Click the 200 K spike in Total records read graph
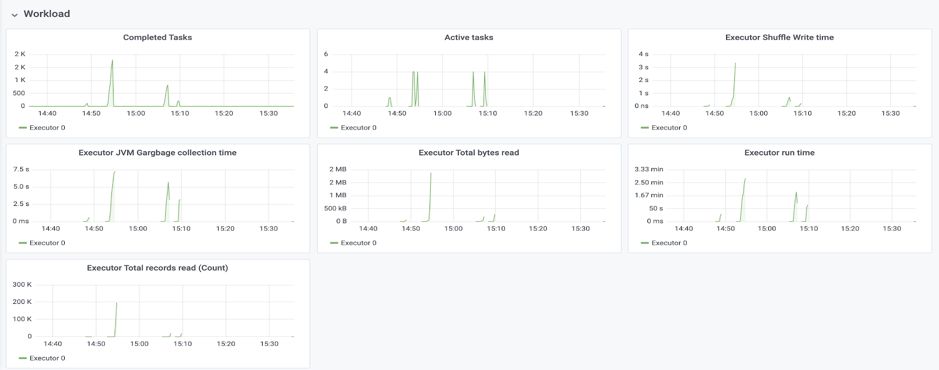This screenshot has width=939, height=370. [x=116, y=303]
